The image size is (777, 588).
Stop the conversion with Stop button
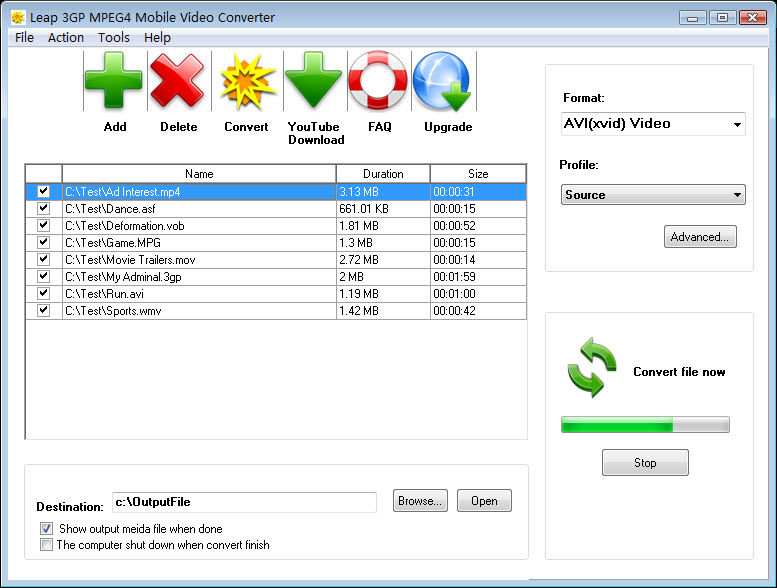click(x=645, y=463)
